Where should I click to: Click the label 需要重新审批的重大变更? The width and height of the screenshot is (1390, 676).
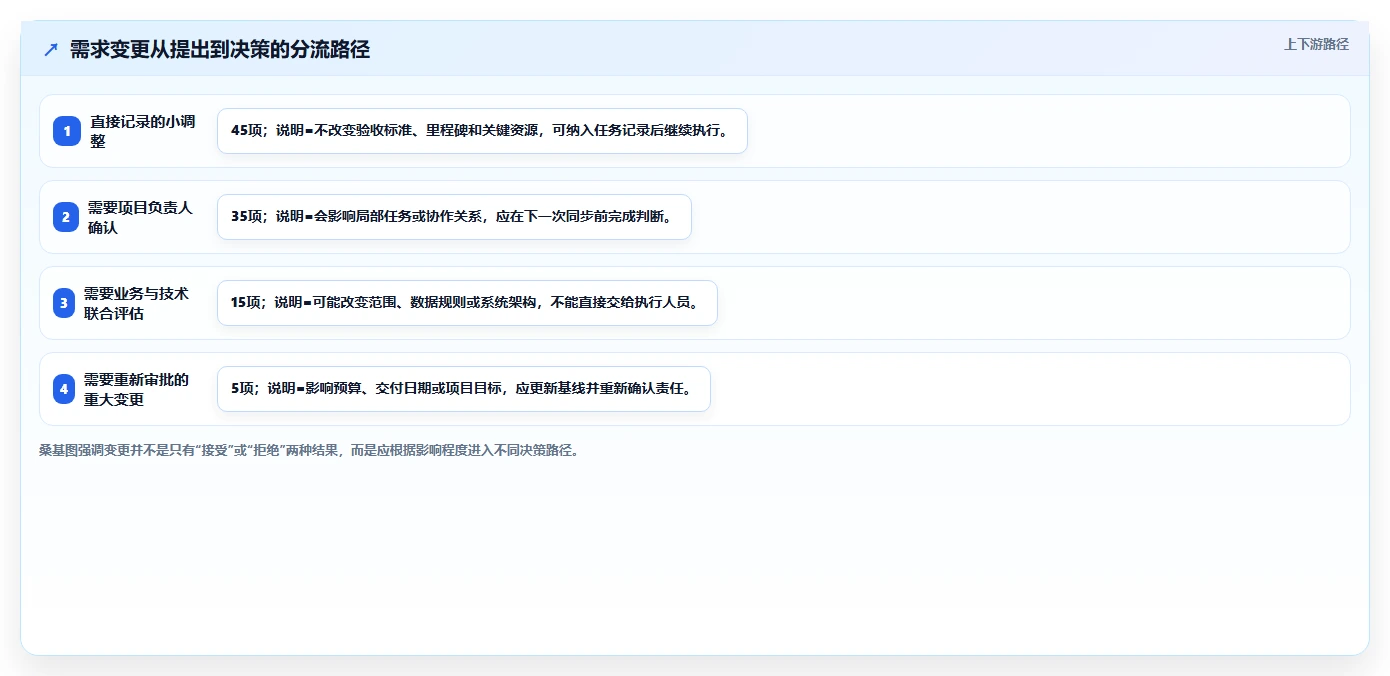click(136, 389)
